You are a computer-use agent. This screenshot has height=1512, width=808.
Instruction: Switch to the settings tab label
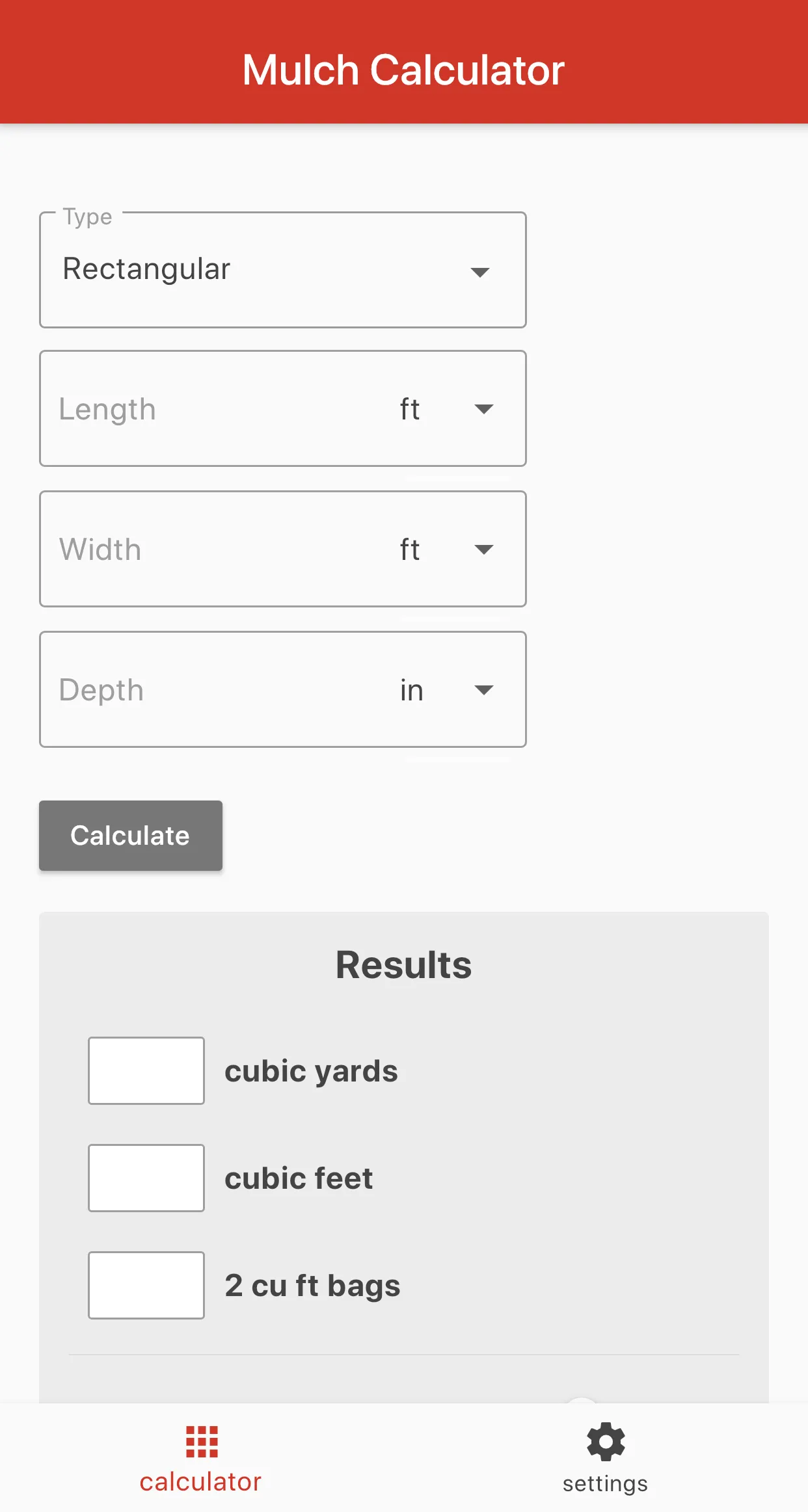coord(606,1484)
